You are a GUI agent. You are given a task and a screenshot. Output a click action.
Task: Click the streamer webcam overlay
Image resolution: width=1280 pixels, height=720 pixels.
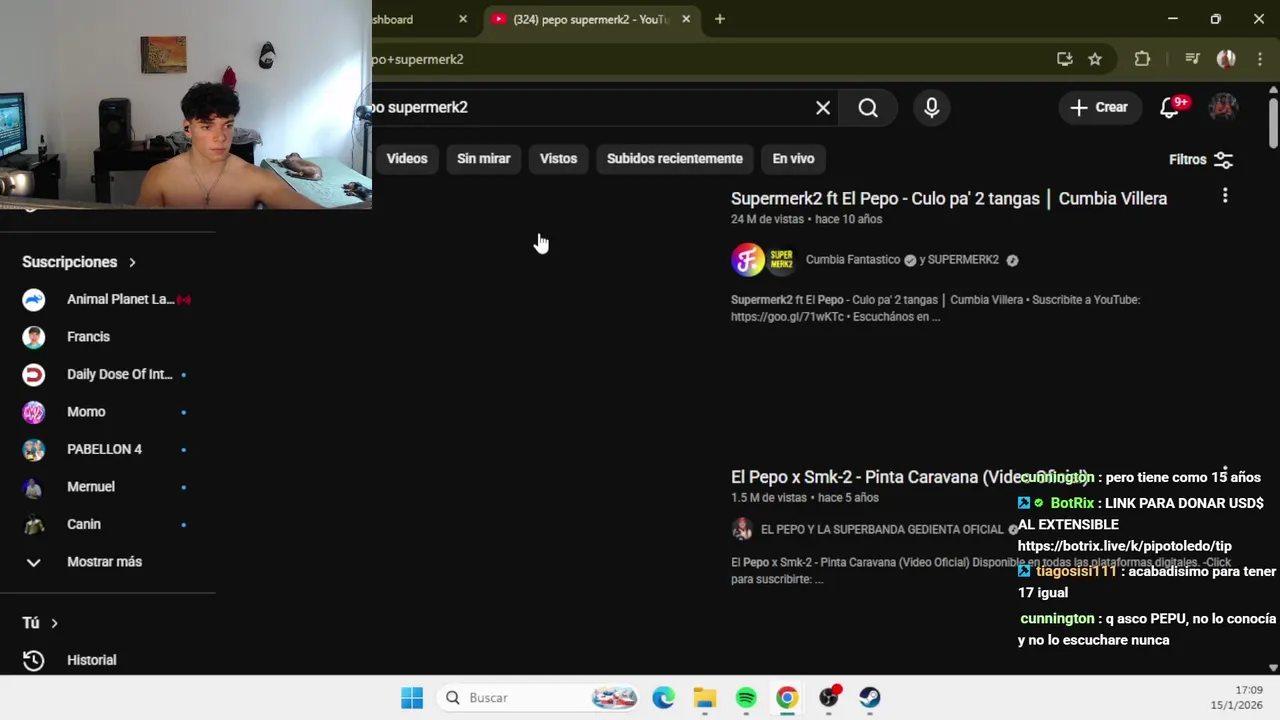click(186, 104)
